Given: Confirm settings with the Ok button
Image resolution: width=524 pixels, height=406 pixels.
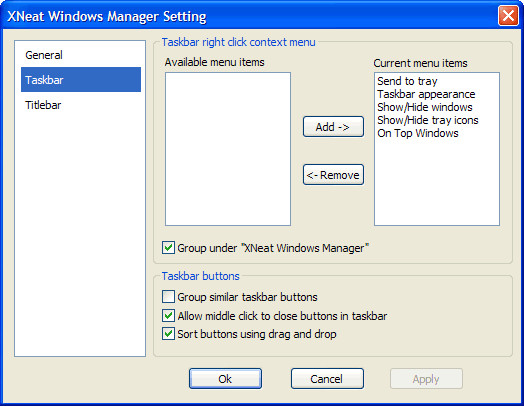Looking at the screenshot, I should pyautogui.click(x=225, y=379).
